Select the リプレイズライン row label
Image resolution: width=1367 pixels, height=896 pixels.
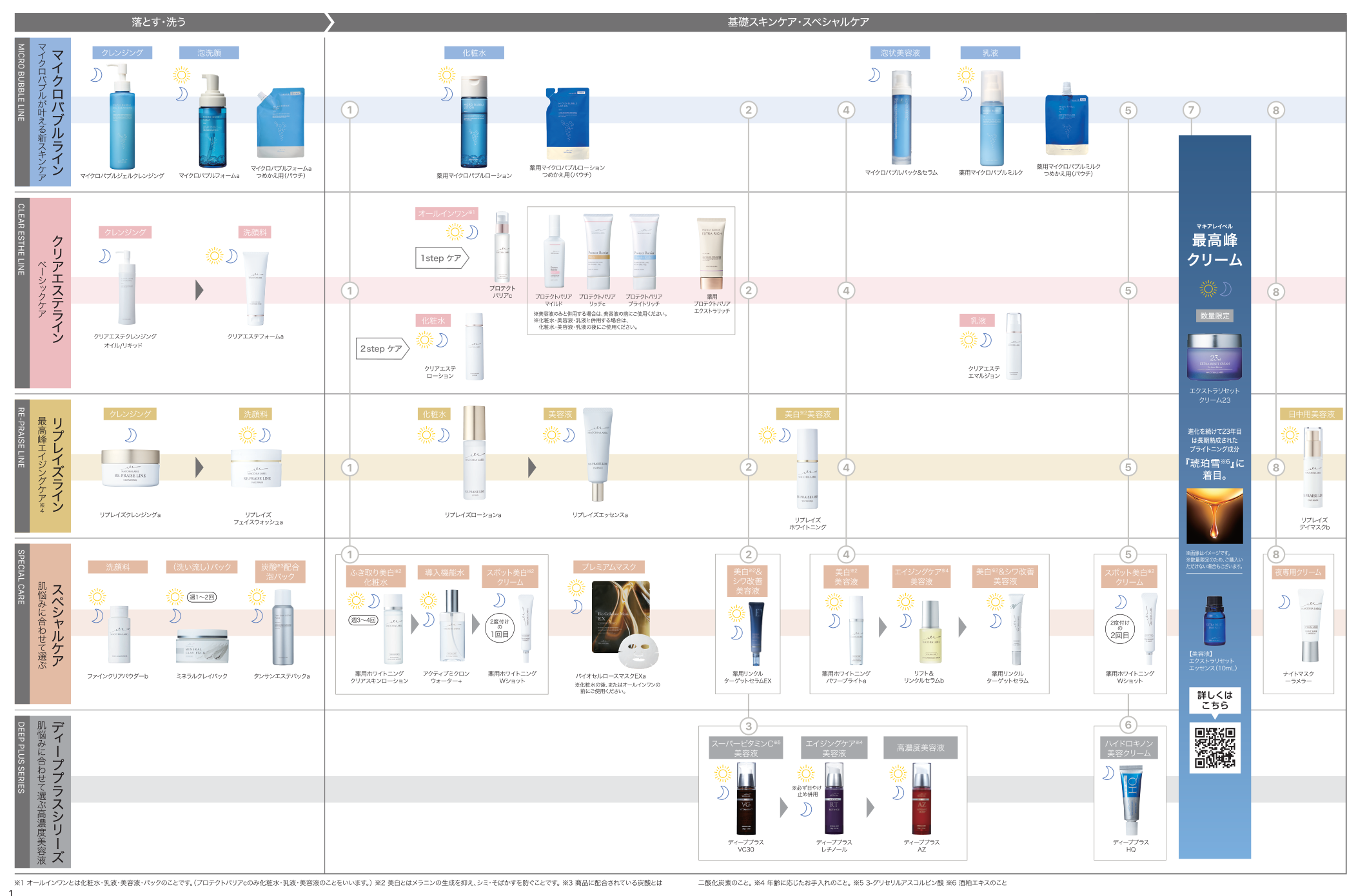pos(50,466)
